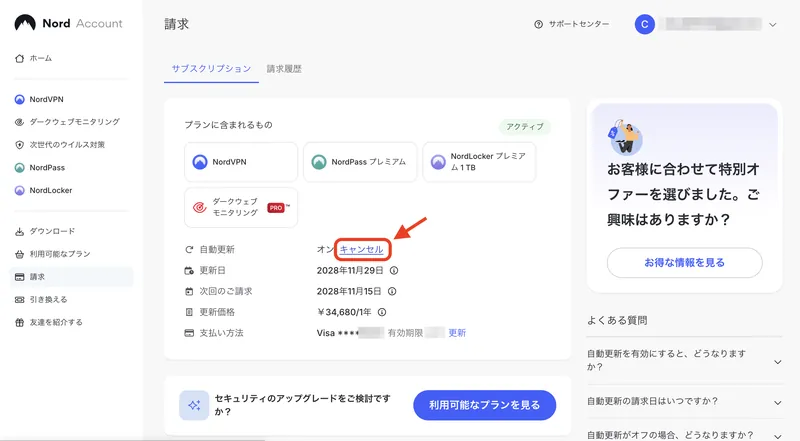Select 請求 in the sidebar

pyautogui.click(x=71, y=277)
